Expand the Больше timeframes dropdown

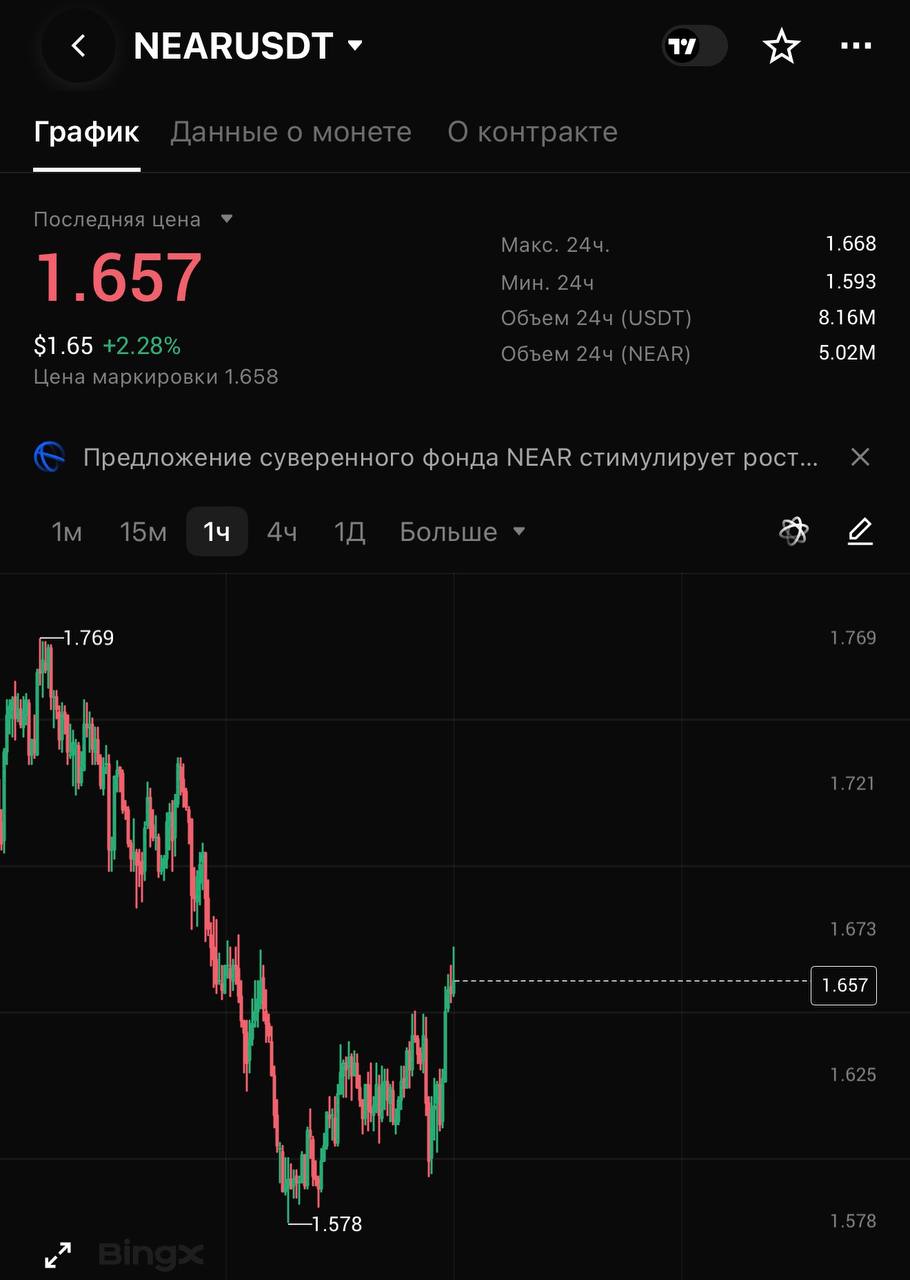[462, 531]
